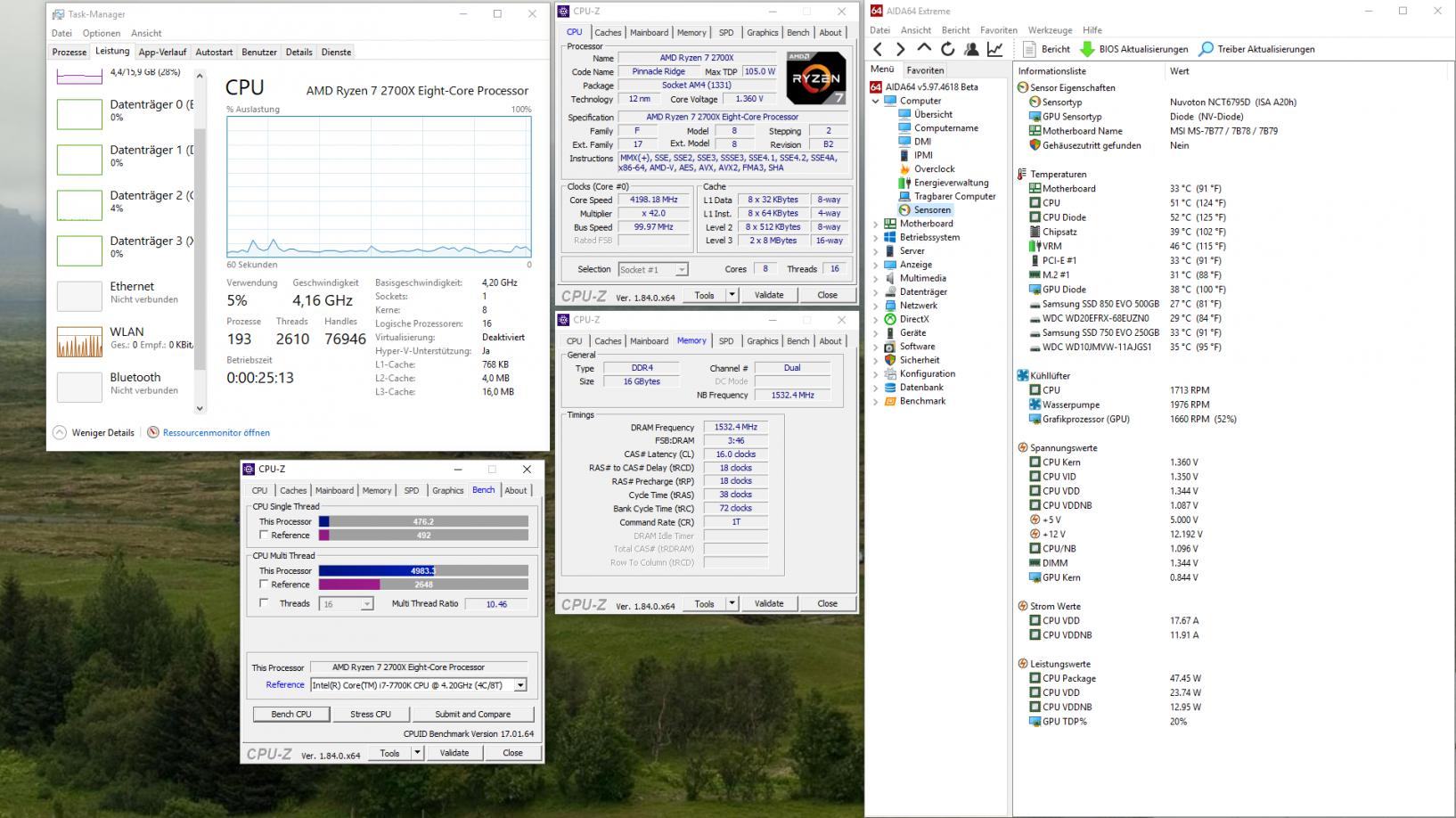This screenshot has width=1456, height=818.
Task: Refresh the AIDA64 view
Action: pos(948,49)
